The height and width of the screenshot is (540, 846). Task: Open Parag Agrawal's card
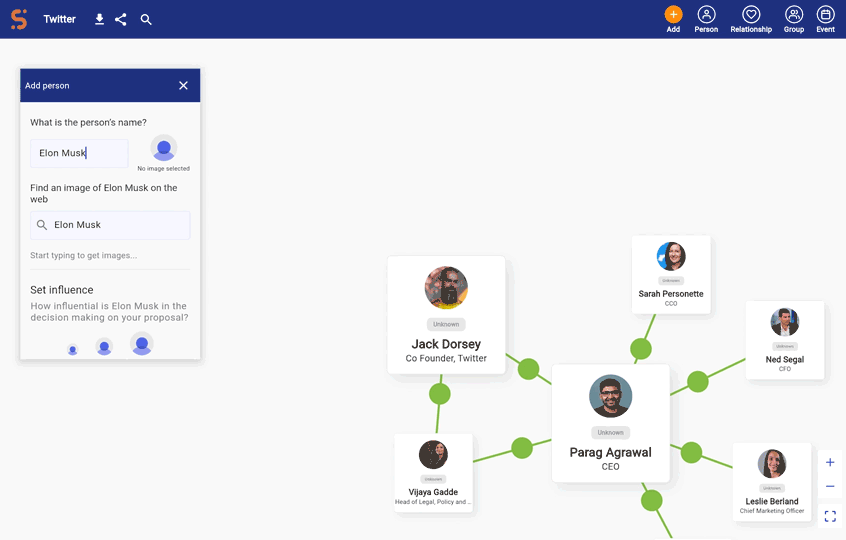611,423
